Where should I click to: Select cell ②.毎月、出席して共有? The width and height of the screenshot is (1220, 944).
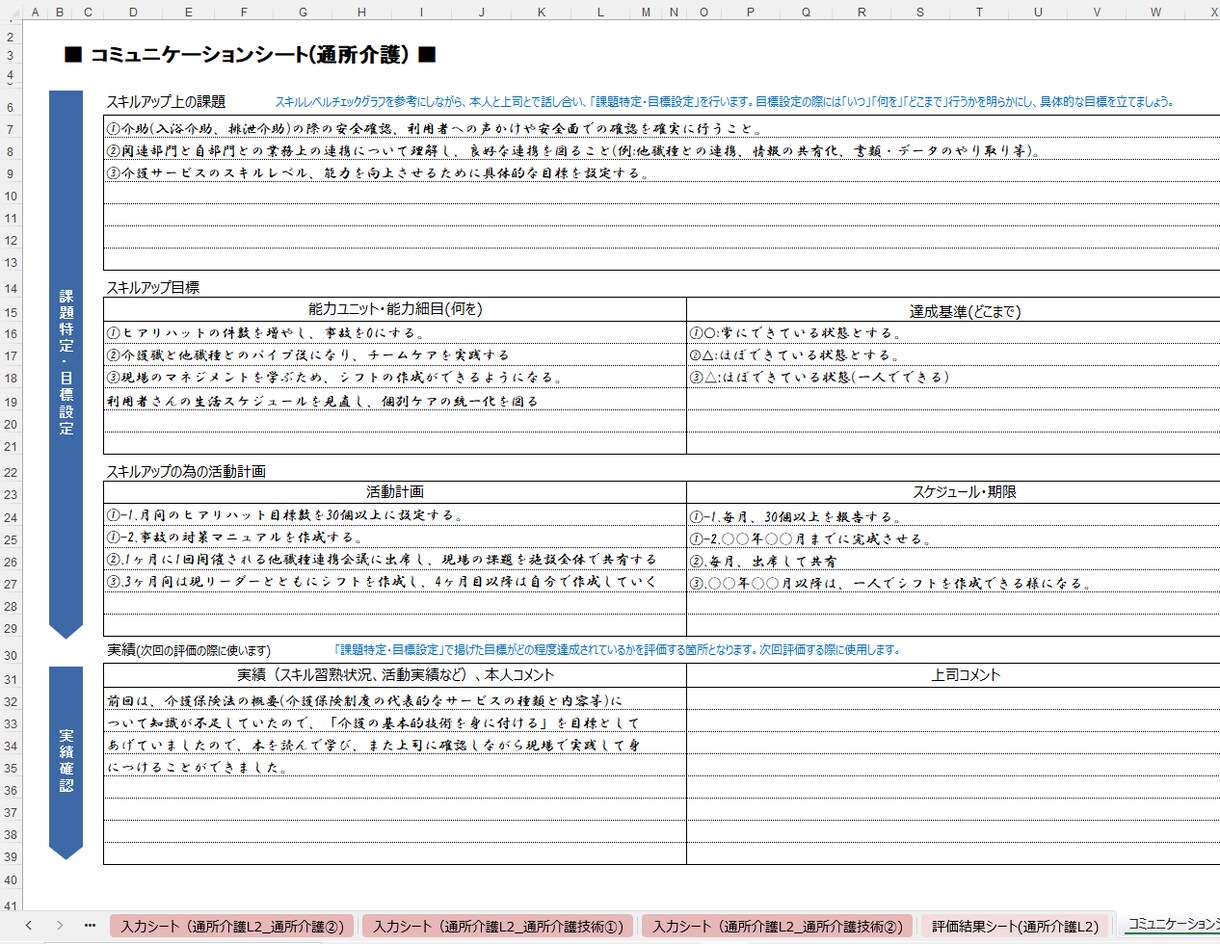[x=953, y=560]
